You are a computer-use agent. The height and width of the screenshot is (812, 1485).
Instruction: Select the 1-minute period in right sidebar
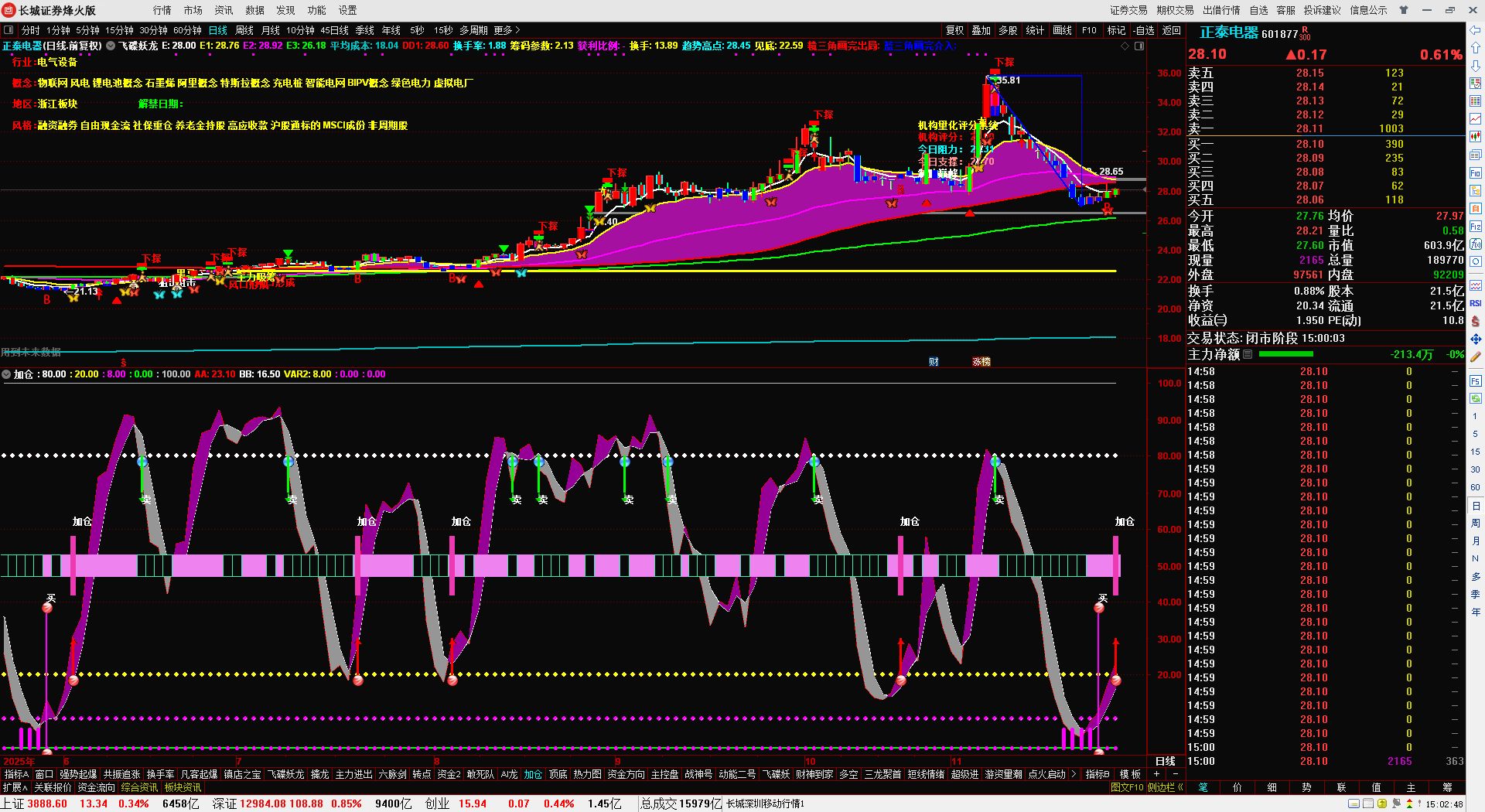(x=1475, y=416)
